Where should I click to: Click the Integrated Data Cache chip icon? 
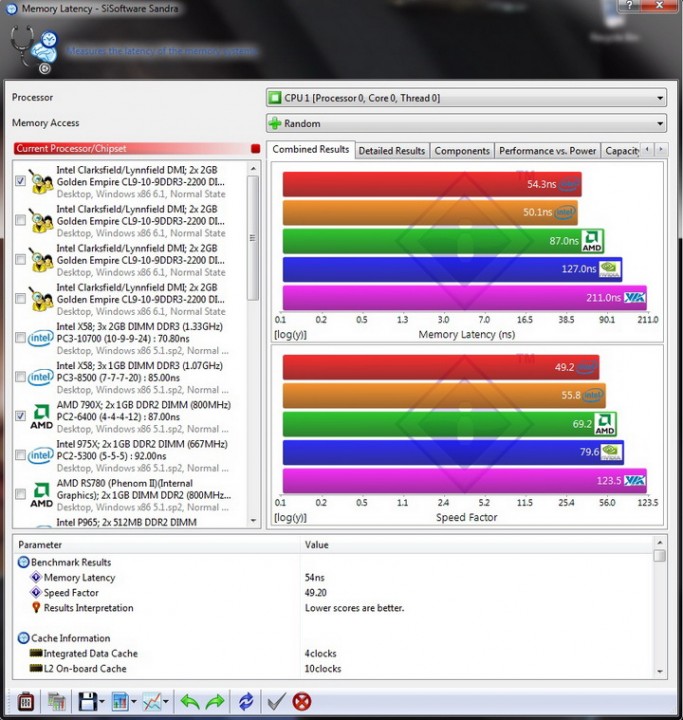[36, 652]
